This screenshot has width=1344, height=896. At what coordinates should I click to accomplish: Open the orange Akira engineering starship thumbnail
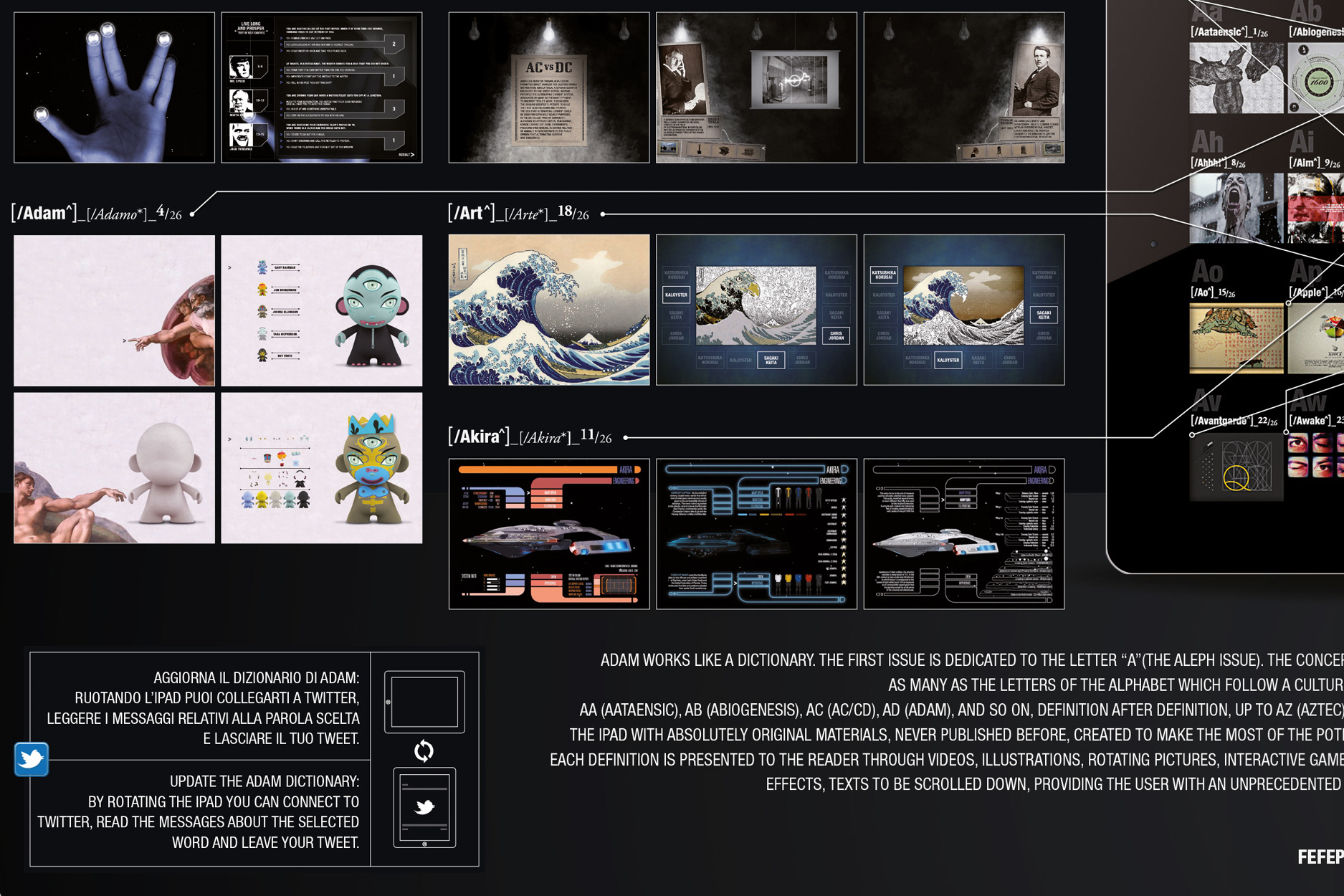click(549, 534)
